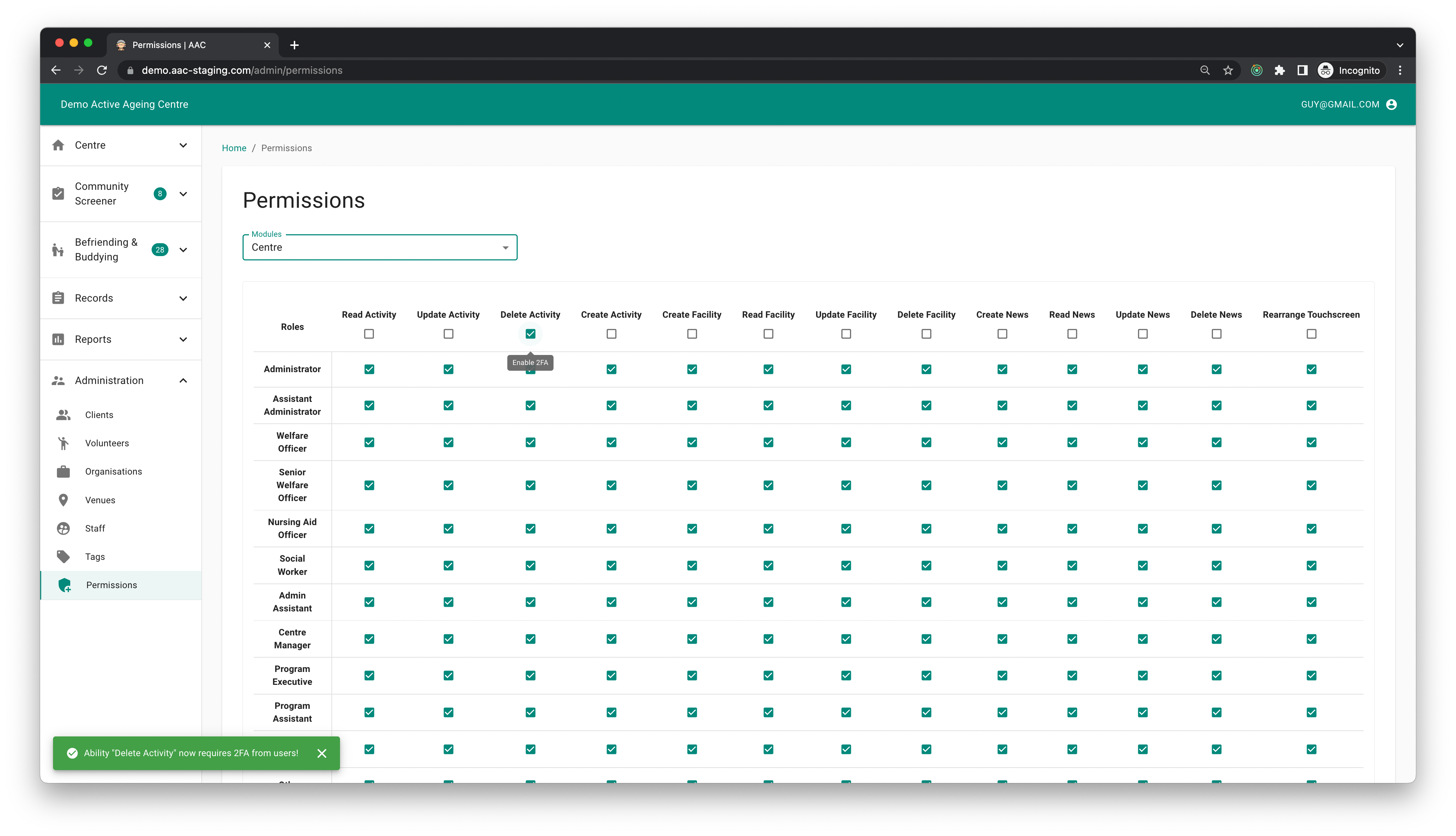Dismiss the 2FA success notification
Viewport: 1456px width, 836px height.
click(322, 753)
